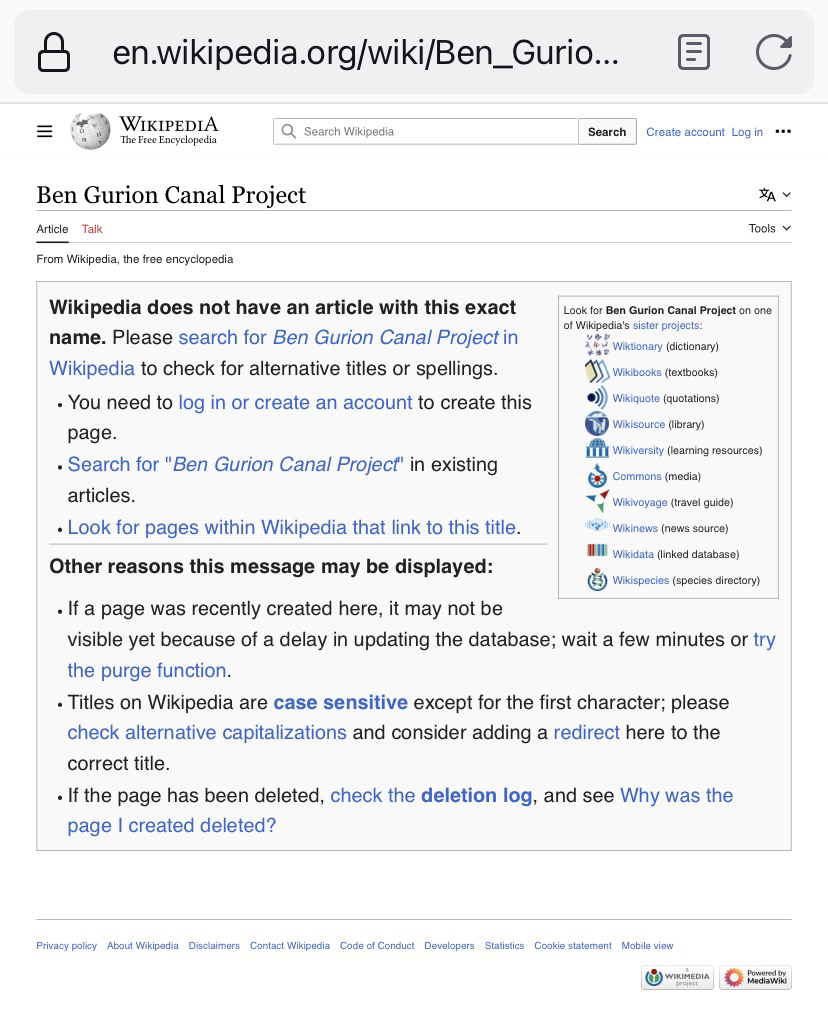Image resolution: width=828 pixels, height=1018 pixels.
Task: Click the Contact Wikipedia footer link
Action: (290, 945)
